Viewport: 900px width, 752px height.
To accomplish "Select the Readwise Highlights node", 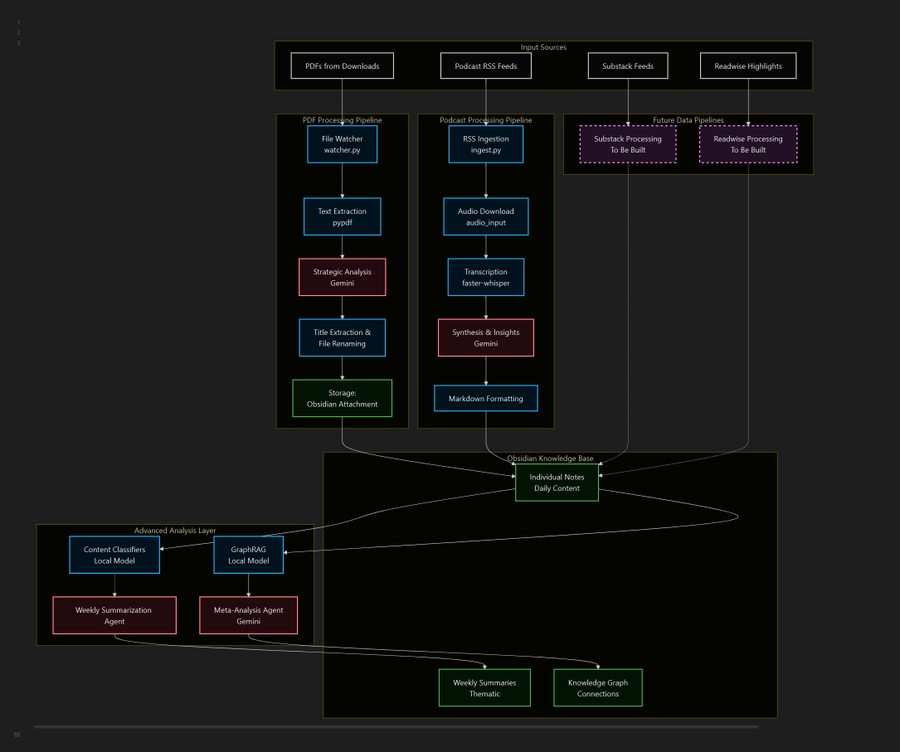I will [x=748, y=66].
